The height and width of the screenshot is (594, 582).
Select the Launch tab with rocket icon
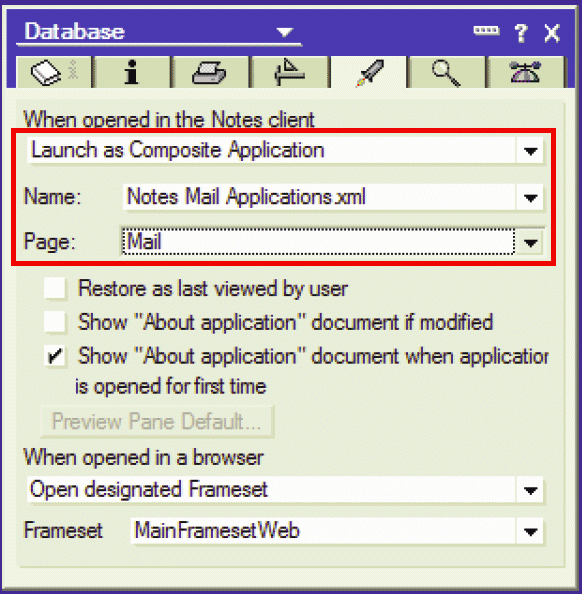[369, 72]
